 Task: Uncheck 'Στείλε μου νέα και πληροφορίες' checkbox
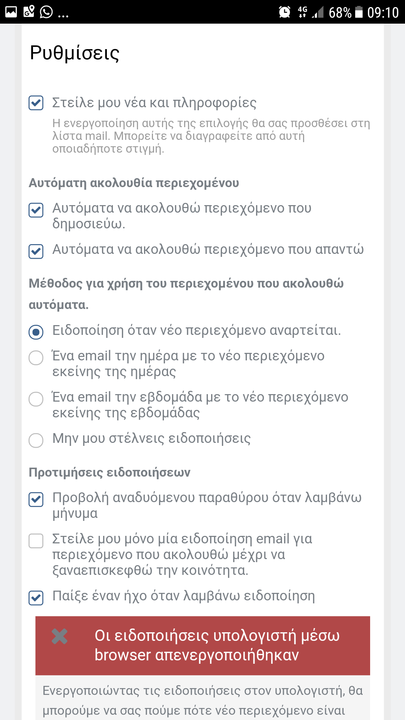coord(36,102)
